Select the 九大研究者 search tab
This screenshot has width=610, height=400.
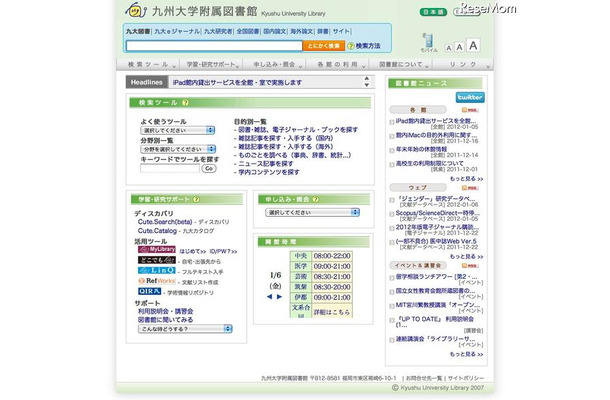pyautogui.click(x=218, y=32)
